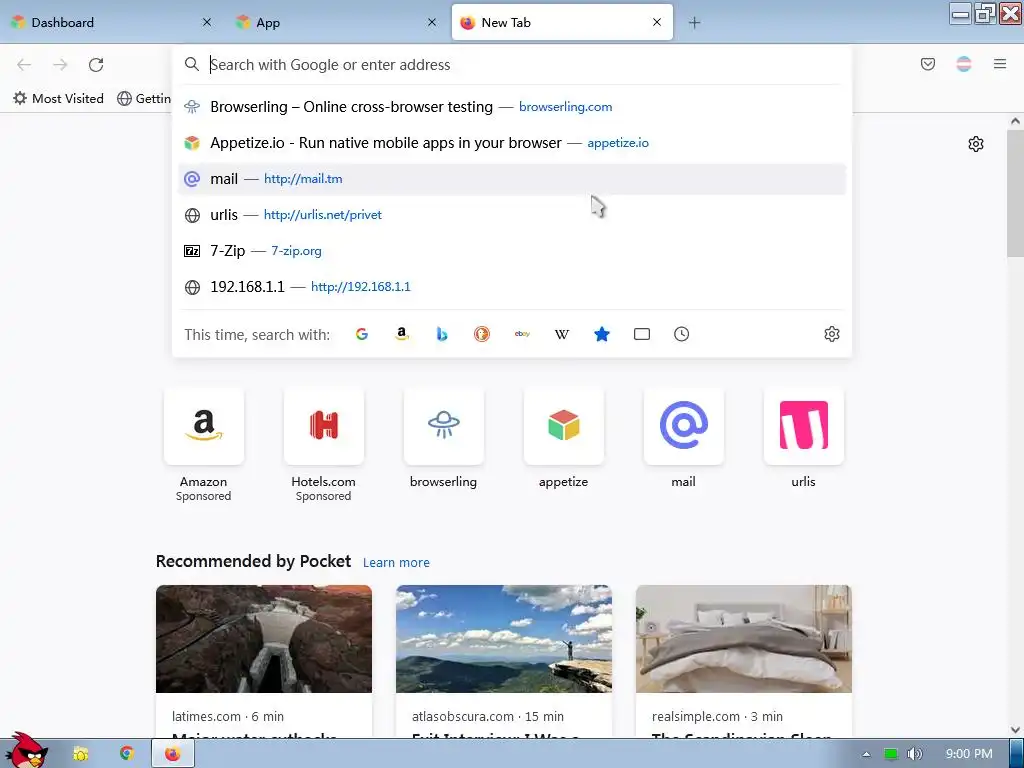Click the green battery tray icon
This screenshot has height=768, width=1024.
[x=891, y=754]
